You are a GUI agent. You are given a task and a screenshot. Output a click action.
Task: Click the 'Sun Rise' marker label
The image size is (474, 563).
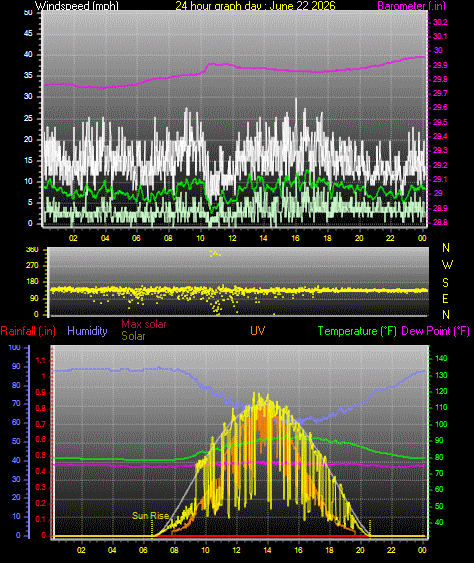pyautogui.click(x=150, y=516)
